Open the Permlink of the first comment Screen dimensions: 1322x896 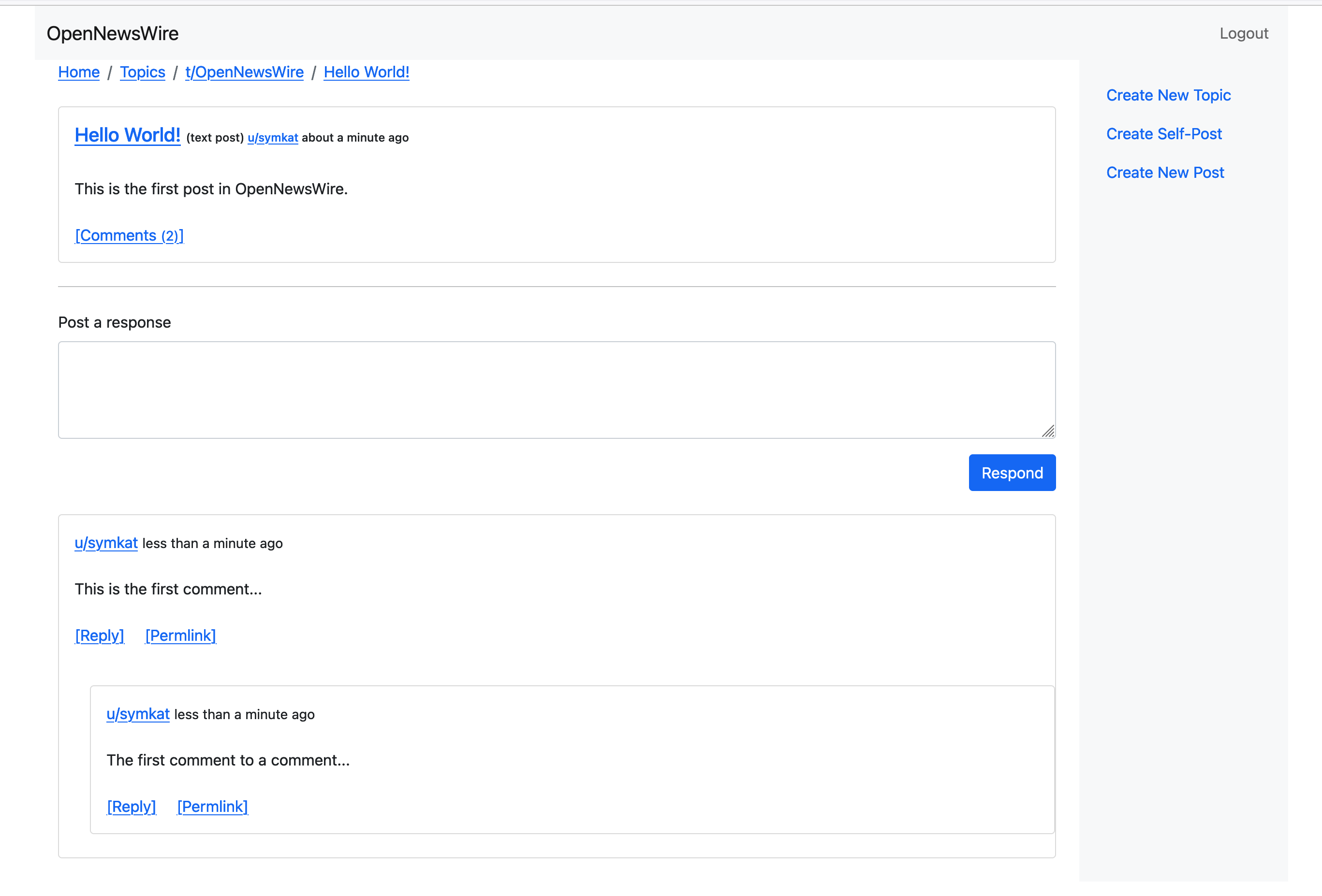(180, 636)
